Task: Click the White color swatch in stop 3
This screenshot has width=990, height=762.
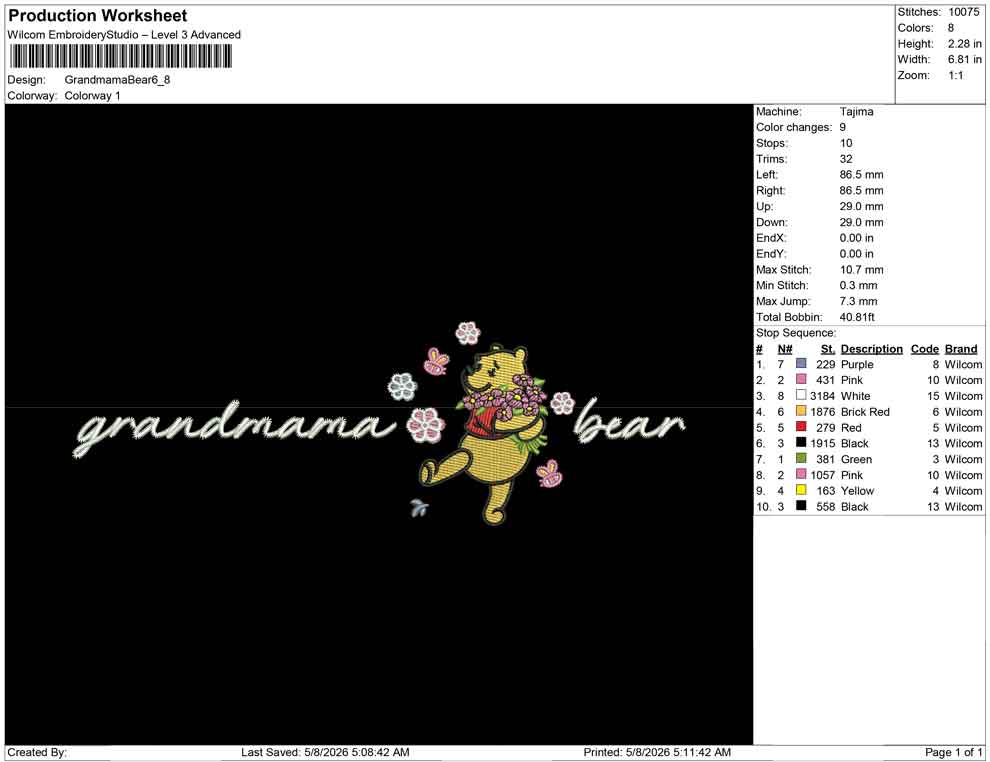Action: pos(801,395)
